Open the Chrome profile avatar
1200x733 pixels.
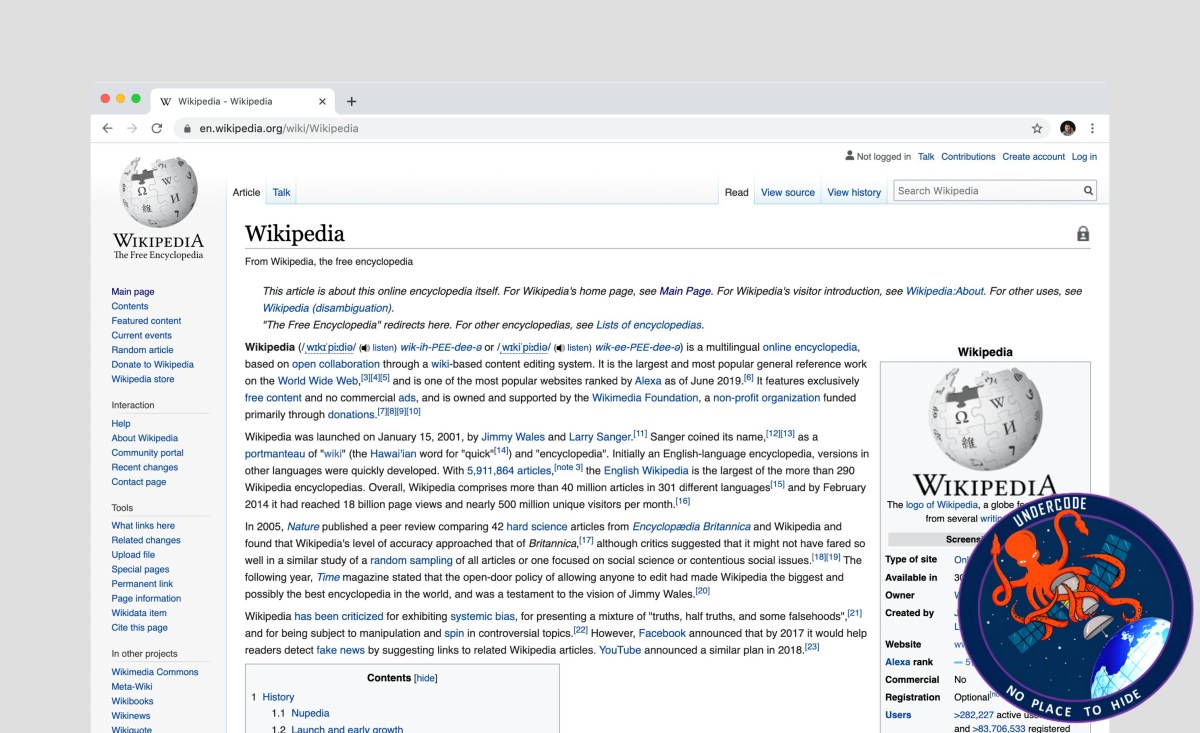[x=1068, y=128]
